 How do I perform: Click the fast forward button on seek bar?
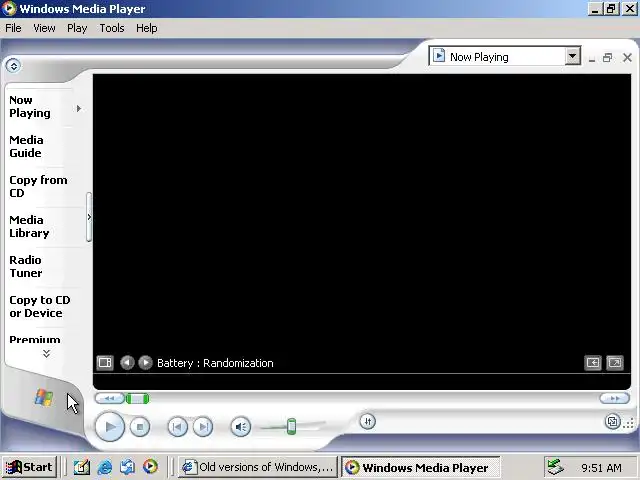point(615,398)
